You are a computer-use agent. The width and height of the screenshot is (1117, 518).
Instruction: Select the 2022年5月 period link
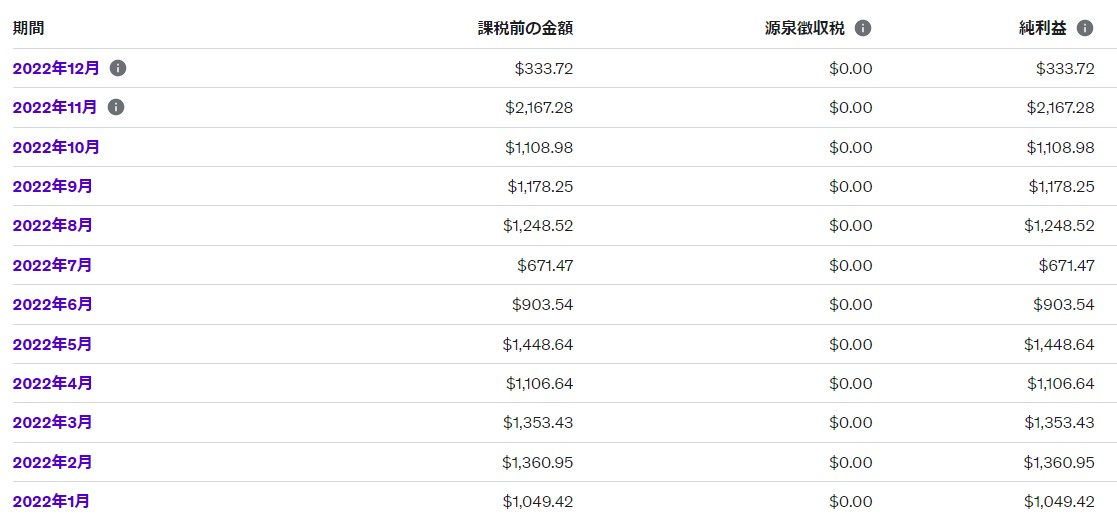pyautogui.click(x=52, y=344)
